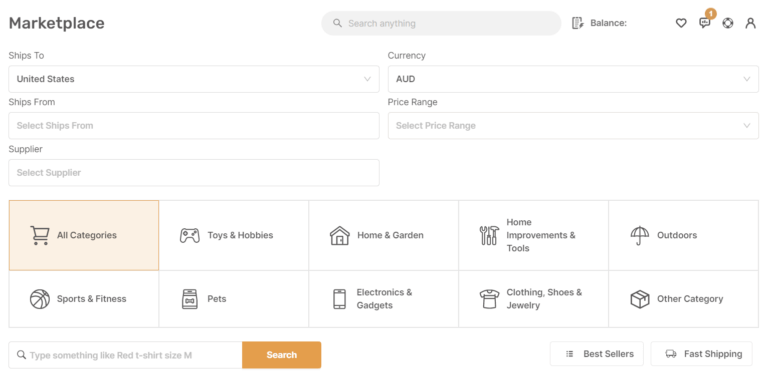Click the pet food bag Pets icon
Viewport: 768px width, 377px height.
190,299
